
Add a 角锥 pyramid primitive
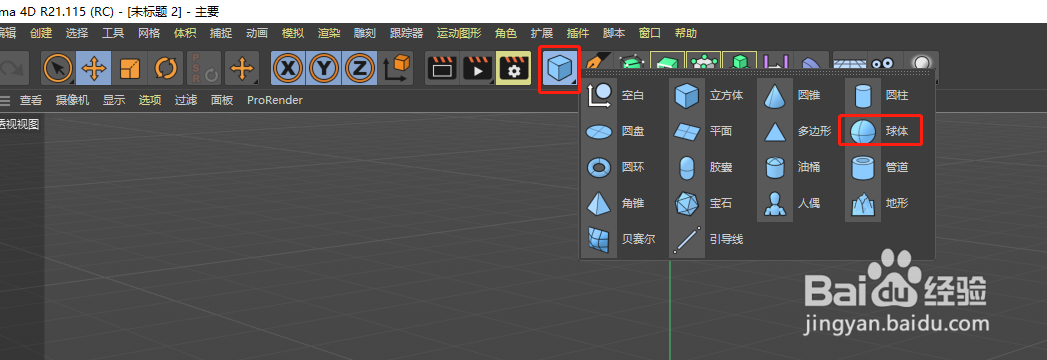point(616,204)
